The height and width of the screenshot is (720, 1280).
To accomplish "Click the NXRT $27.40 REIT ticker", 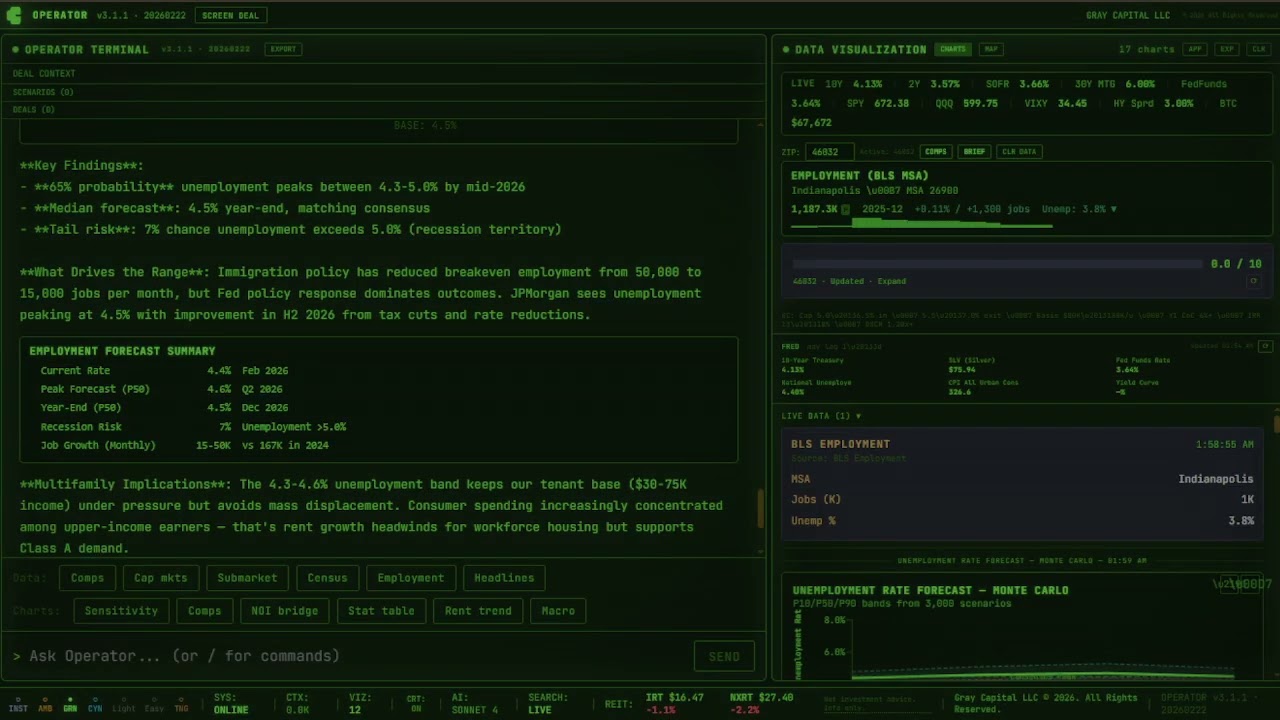I will (761, 704).
